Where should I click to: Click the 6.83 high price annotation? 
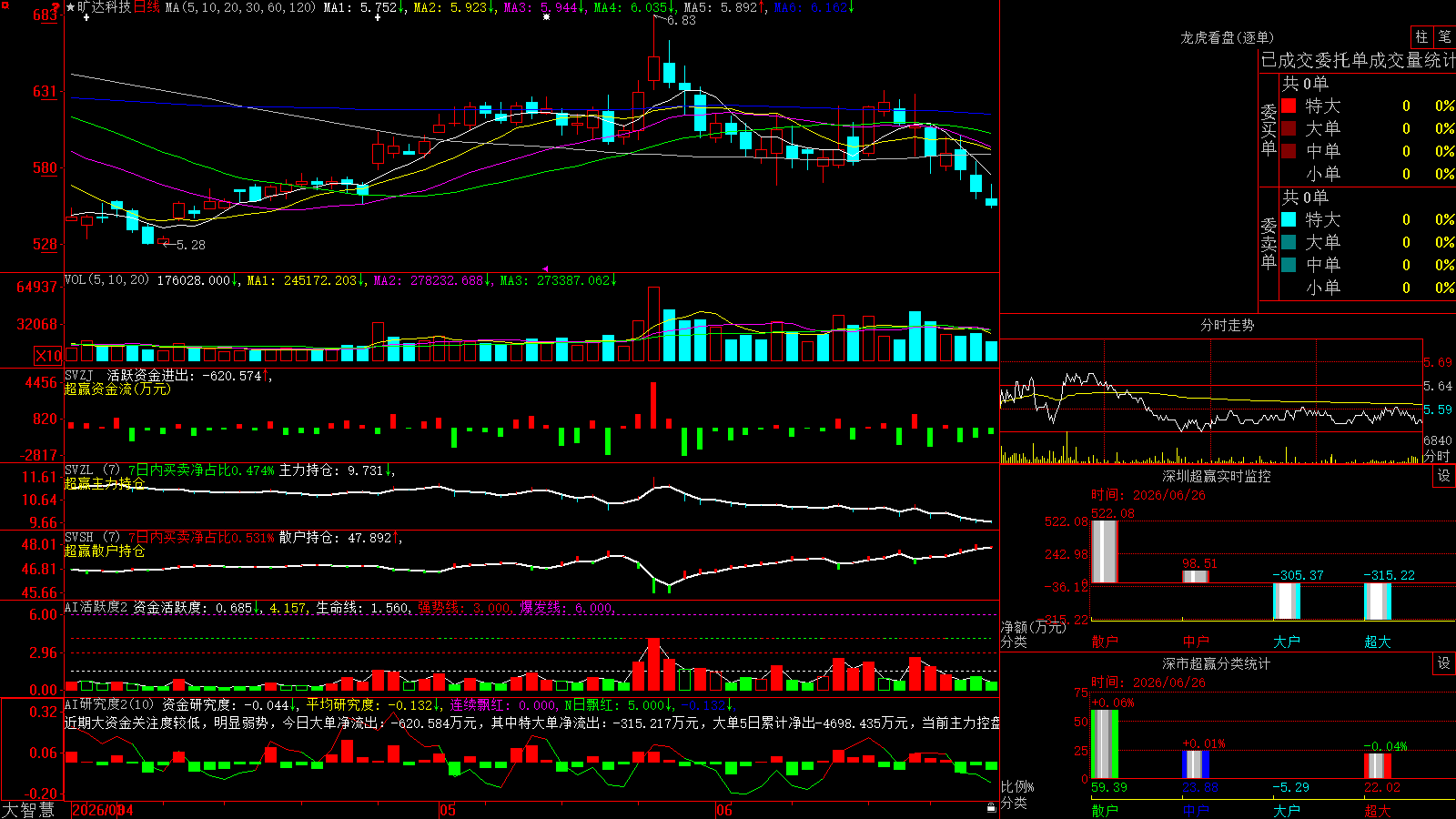(682, 20)
